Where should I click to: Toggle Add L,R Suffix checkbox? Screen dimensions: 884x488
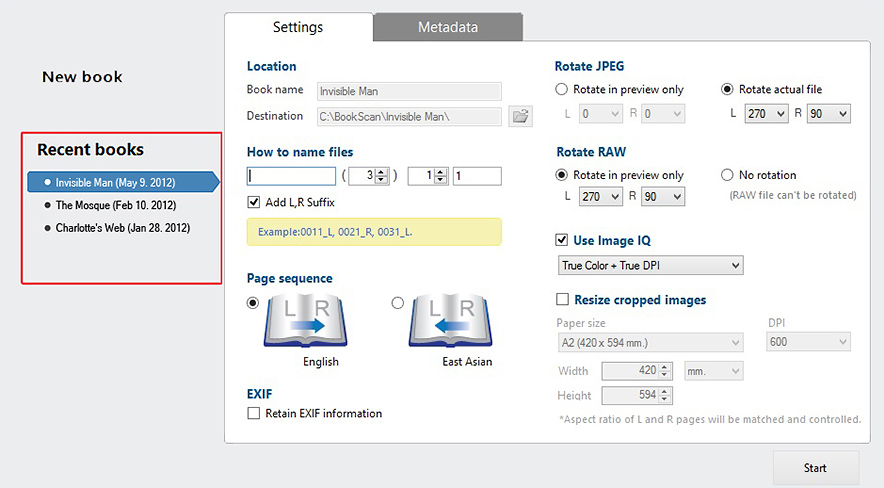[254, 202]
